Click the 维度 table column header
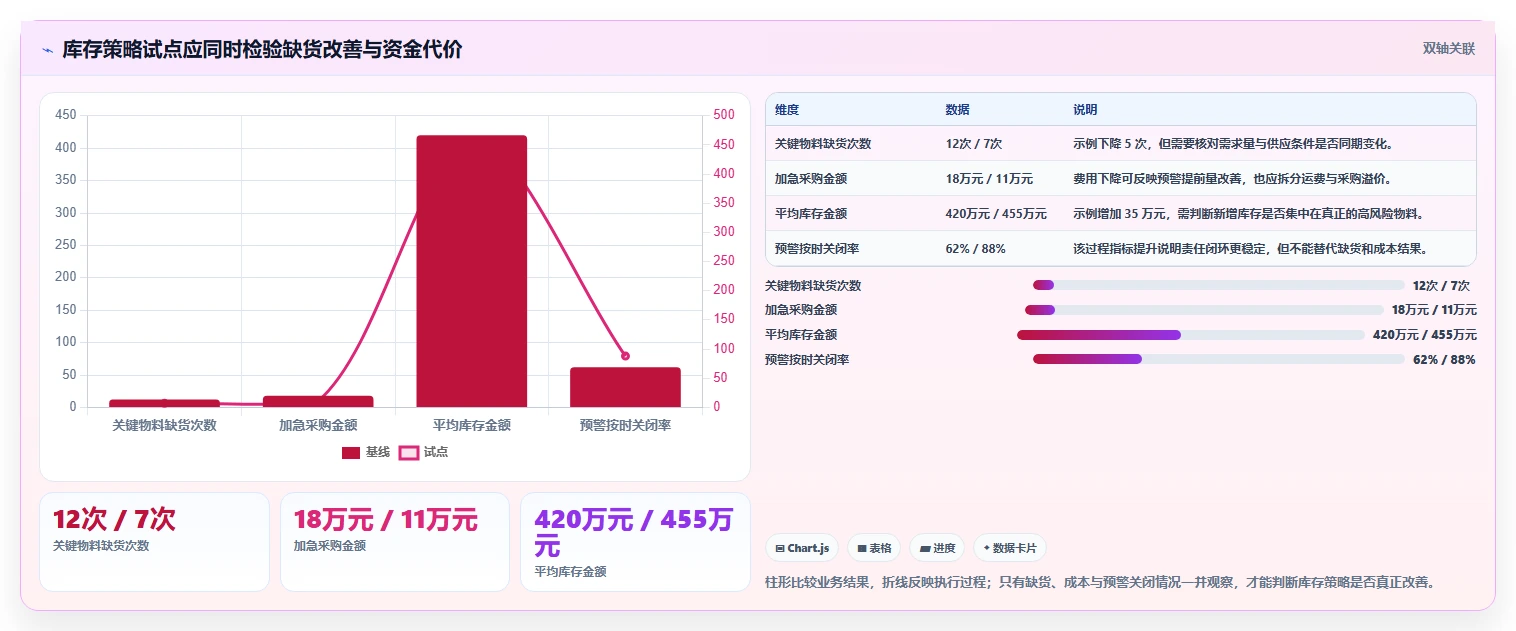The width and height of the screenshot is (1516, 631). (x=787, y=110)
